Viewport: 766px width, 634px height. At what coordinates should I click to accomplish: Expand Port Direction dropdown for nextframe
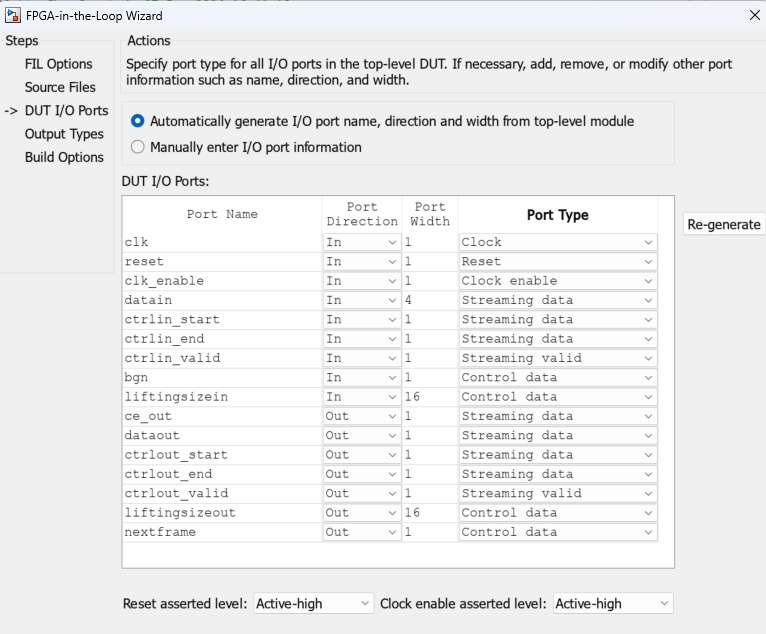click(361, 532)
